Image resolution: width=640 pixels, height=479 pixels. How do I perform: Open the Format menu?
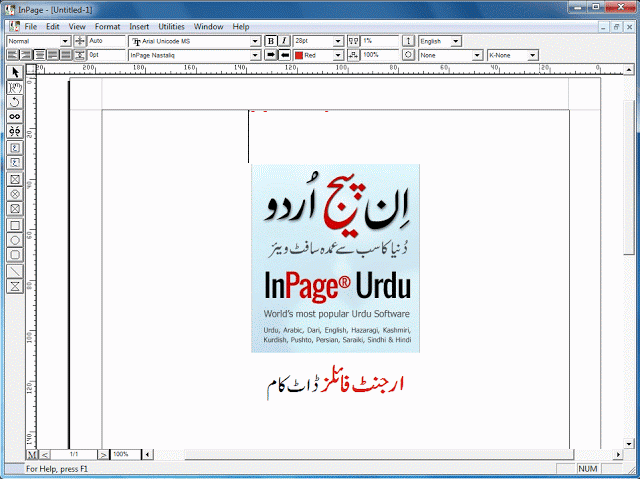[108, 27]
